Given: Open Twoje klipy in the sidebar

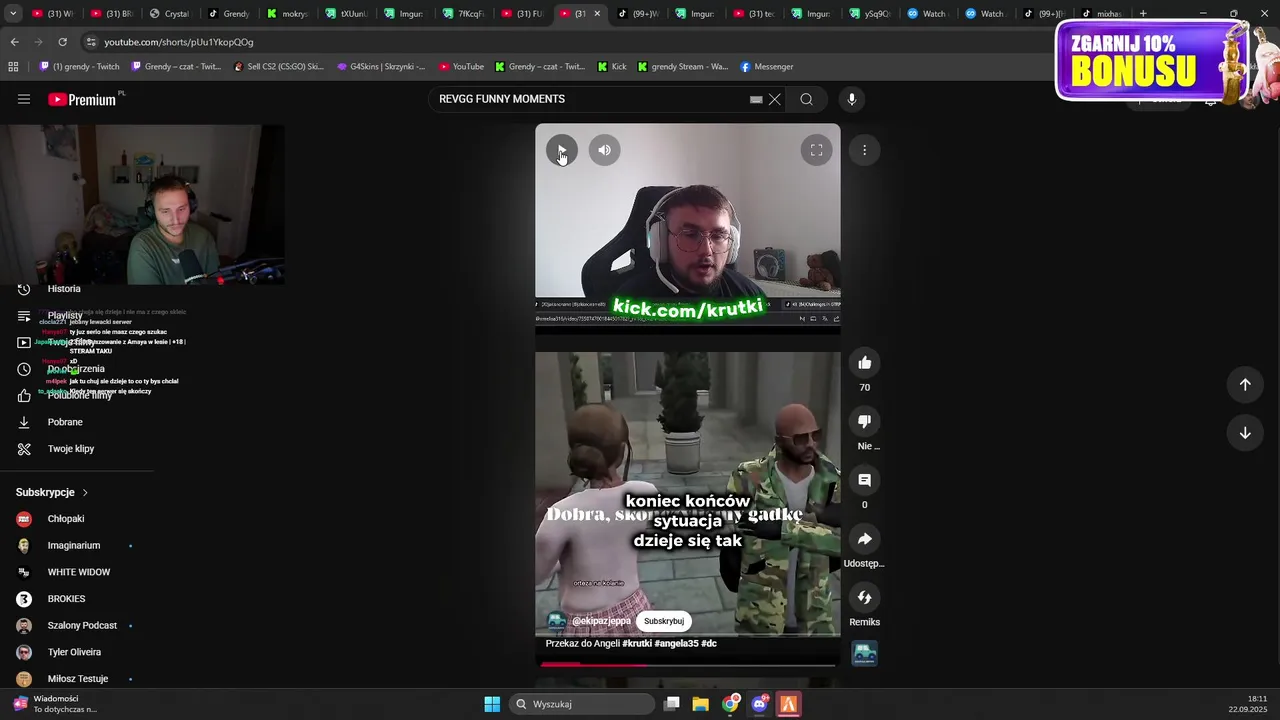Looking at the screenshot, I should [x=71, y=449].
